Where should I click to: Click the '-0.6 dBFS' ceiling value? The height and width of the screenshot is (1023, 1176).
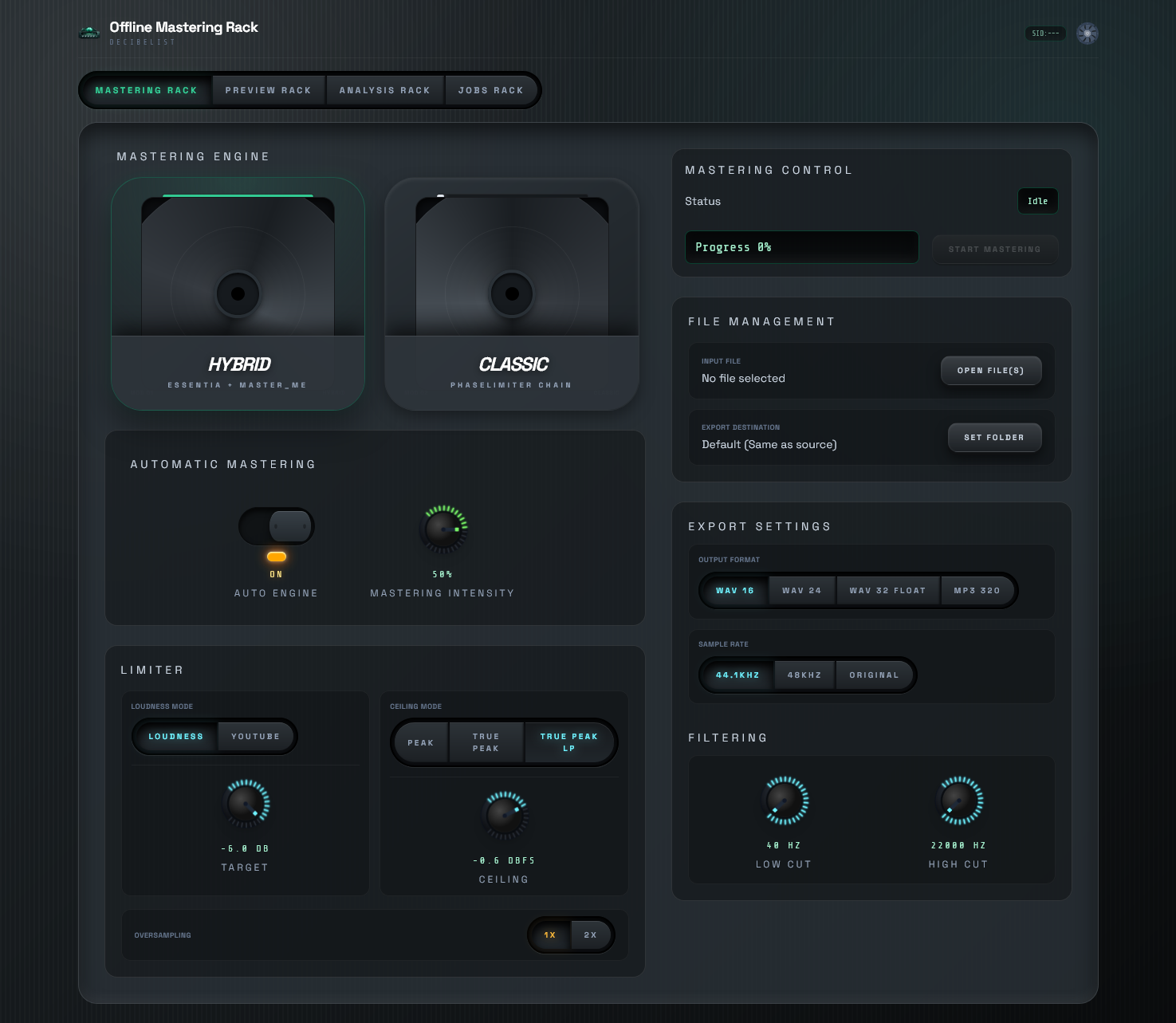(504, 860)
